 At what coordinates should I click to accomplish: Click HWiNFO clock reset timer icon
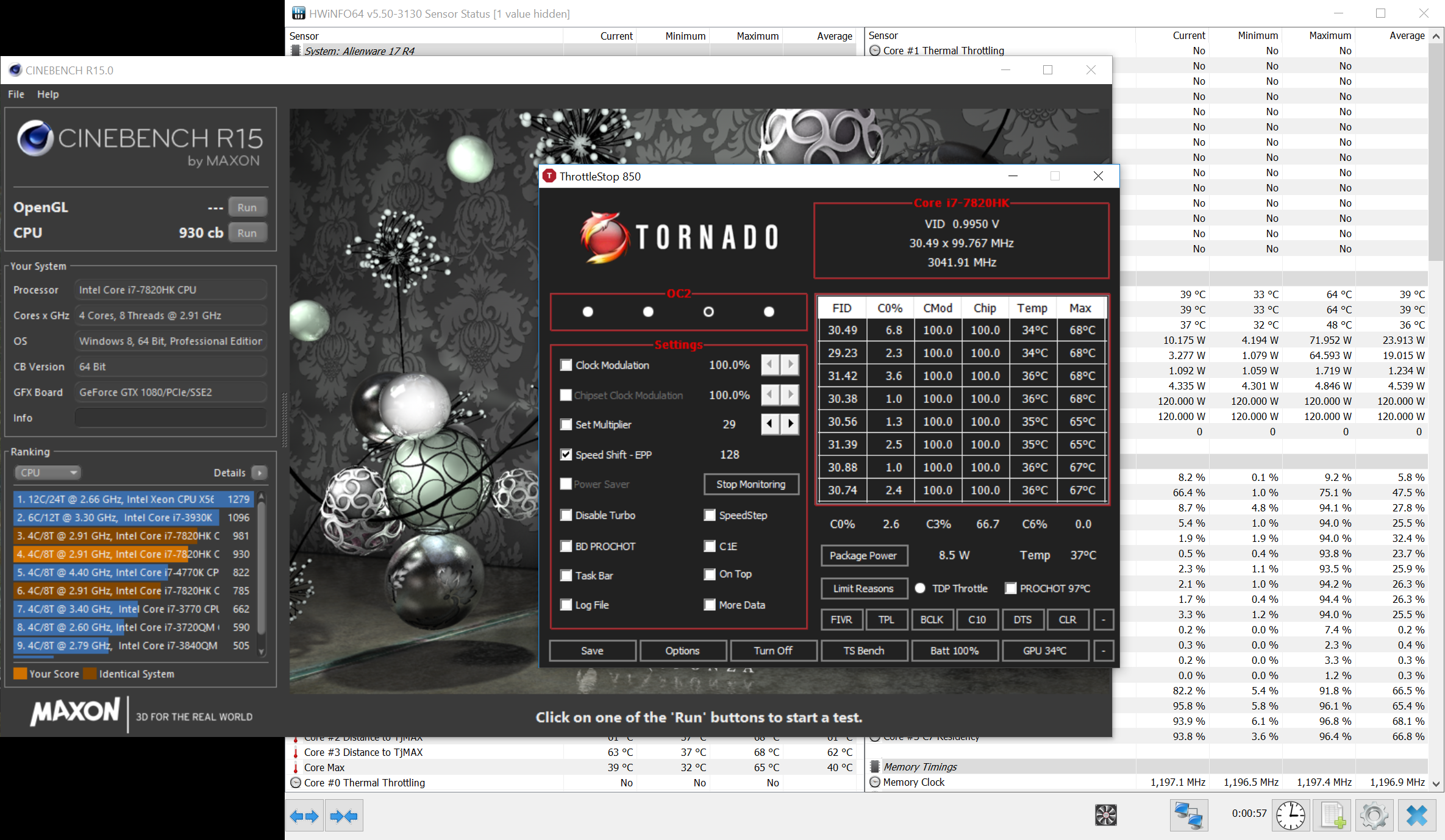pos(1291,815)
